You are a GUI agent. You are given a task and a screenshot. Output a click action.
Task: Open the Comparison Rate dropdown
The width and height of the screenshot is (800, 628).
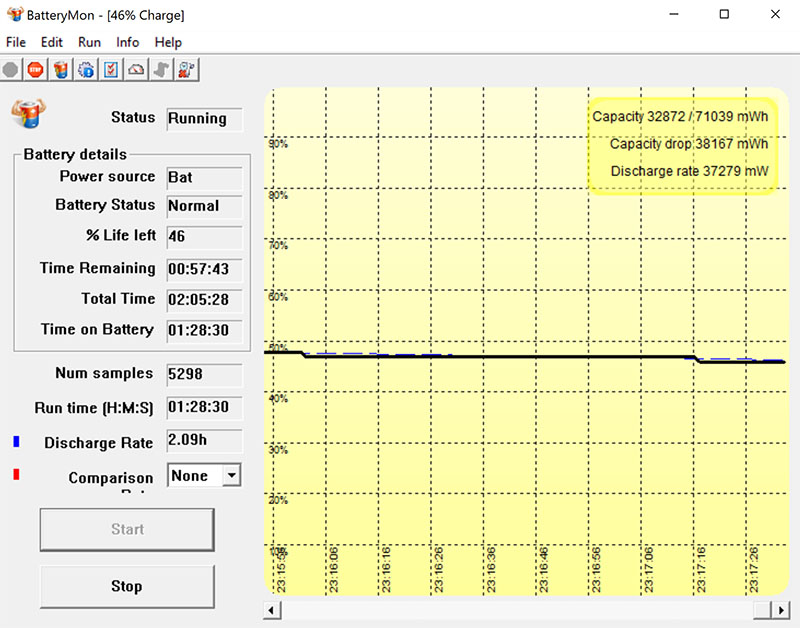[x=231, y=476]
